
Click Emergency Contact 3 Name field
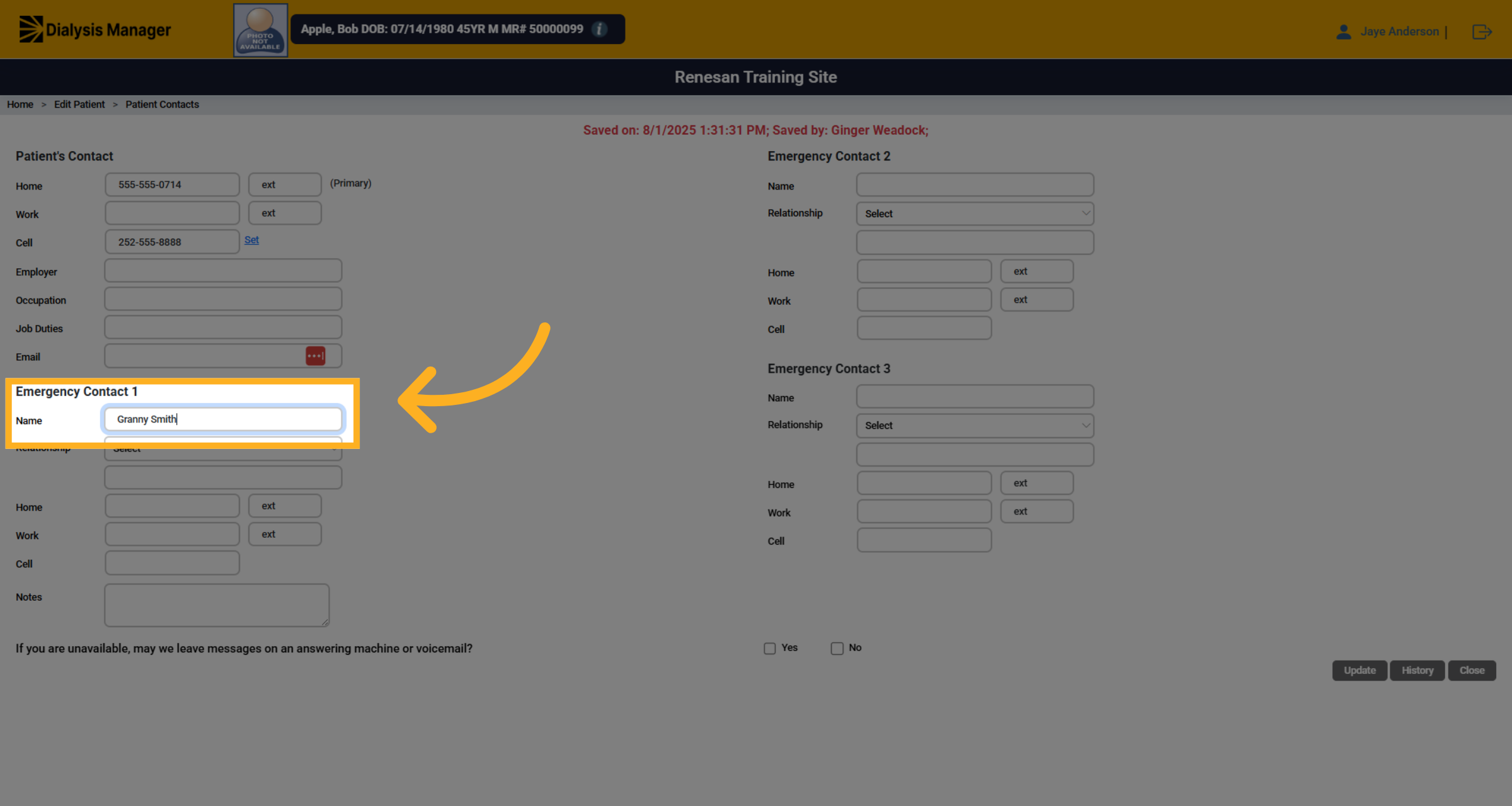pyautogui.click(x=975, y=397)
